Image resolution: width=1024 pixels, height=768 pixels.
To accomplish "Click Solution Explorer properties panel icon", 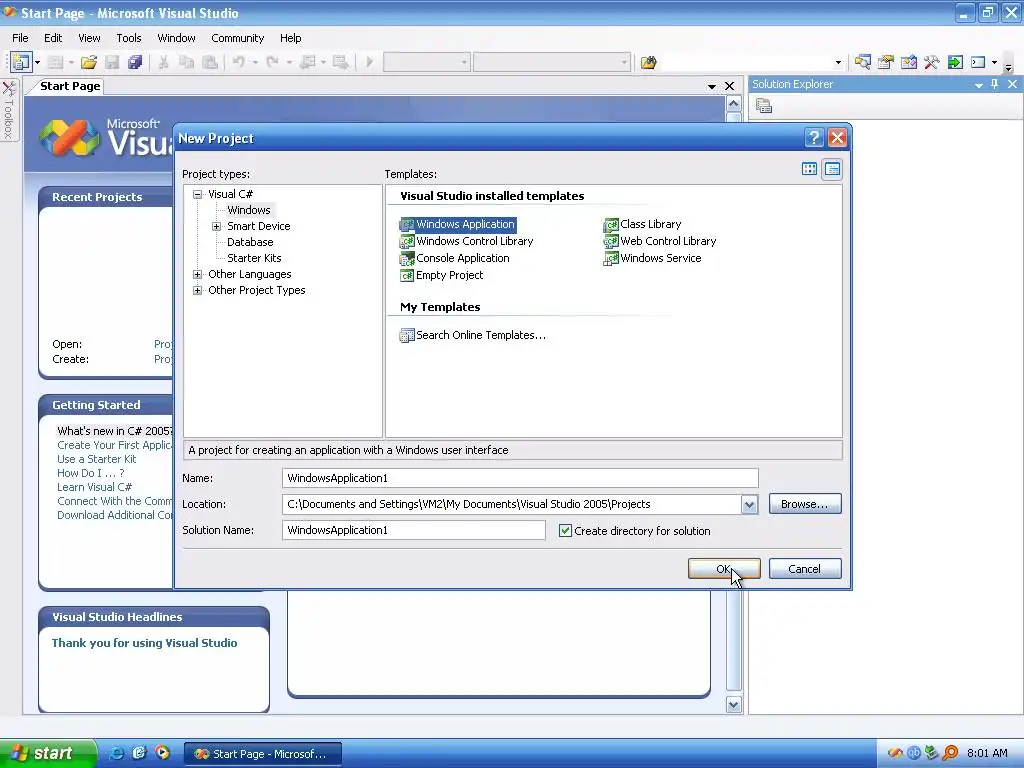I will pyautogui.click(x=764, y=105).
